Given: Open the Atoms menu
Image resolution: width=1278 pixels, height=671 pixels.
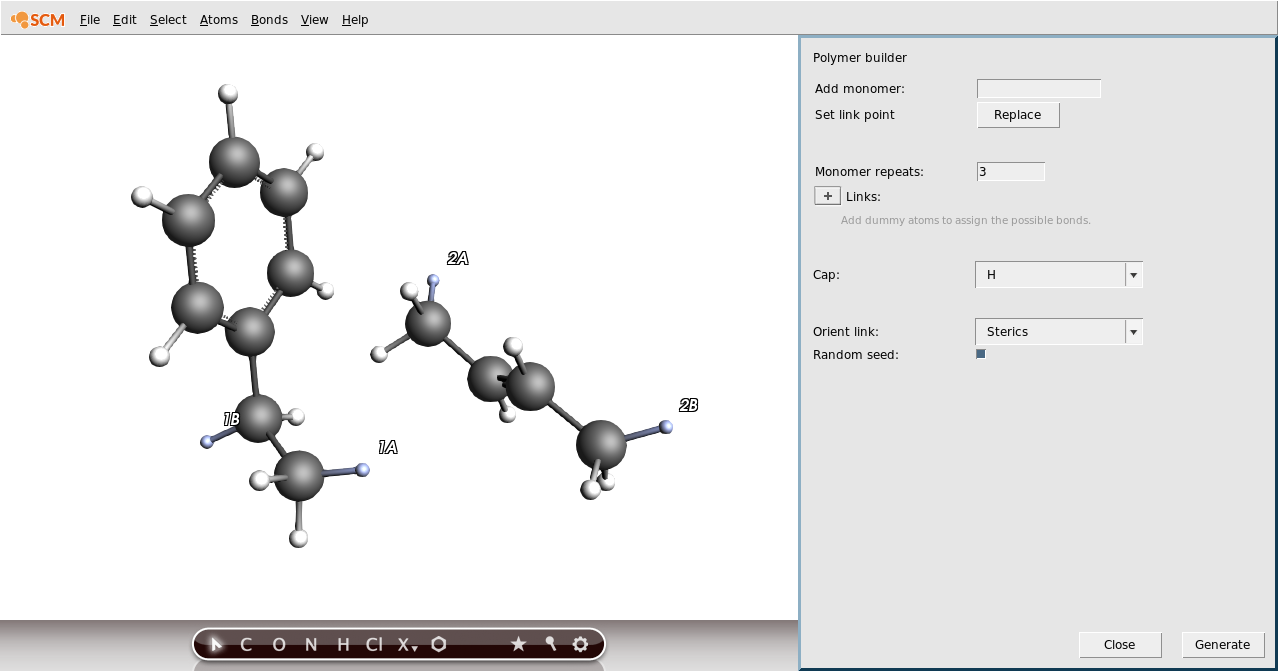Looking at the screenshot, I should tap(218, 19).
